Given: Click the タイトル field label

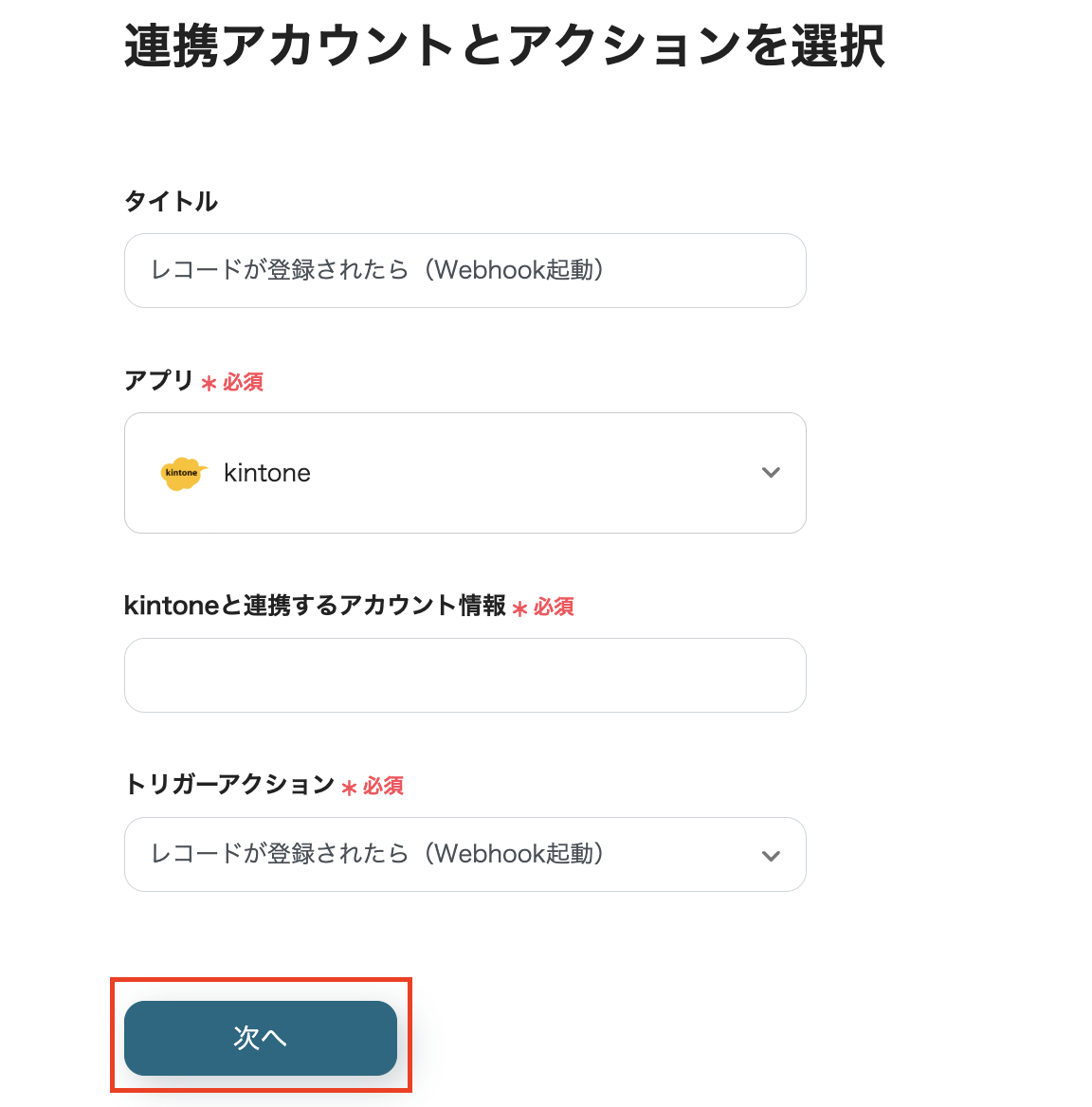Looking at the screenshot, I should point(172,201).
